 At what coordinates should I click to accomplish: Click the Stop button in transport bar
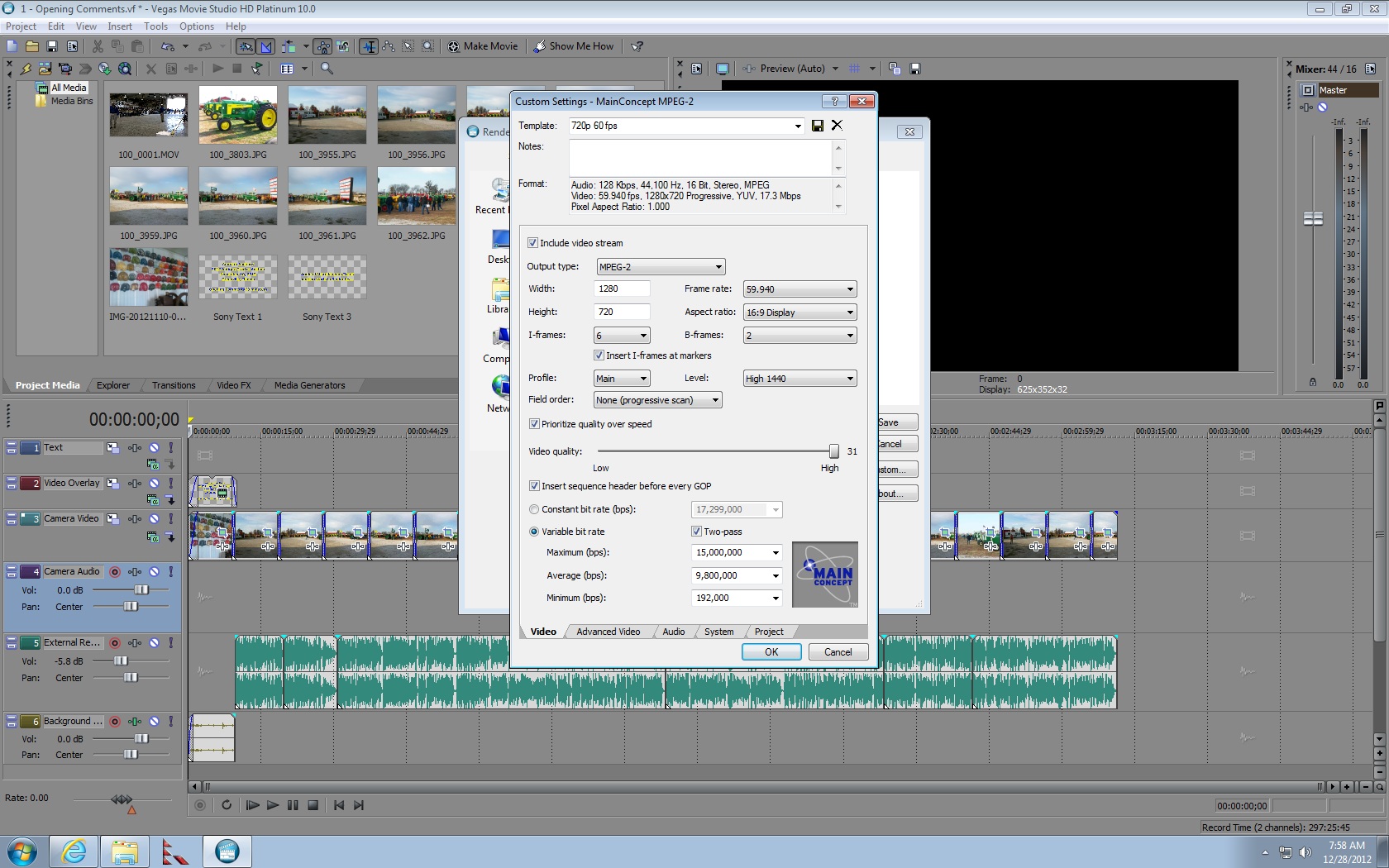point(313,805)
